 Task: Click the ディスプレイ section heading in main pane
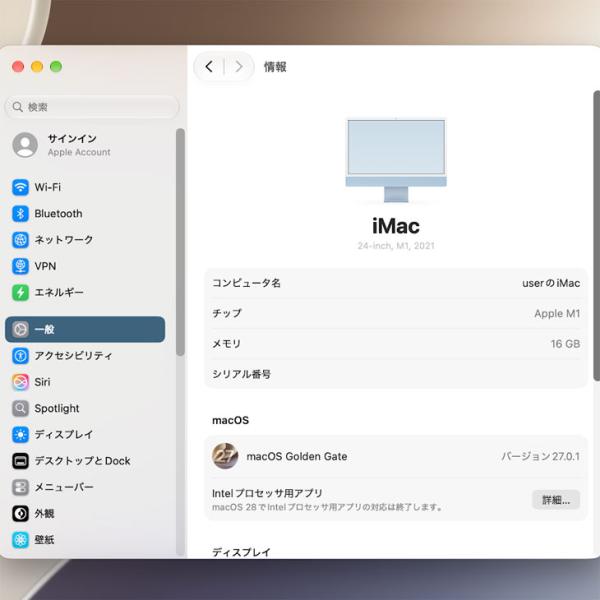pos(241,552)
